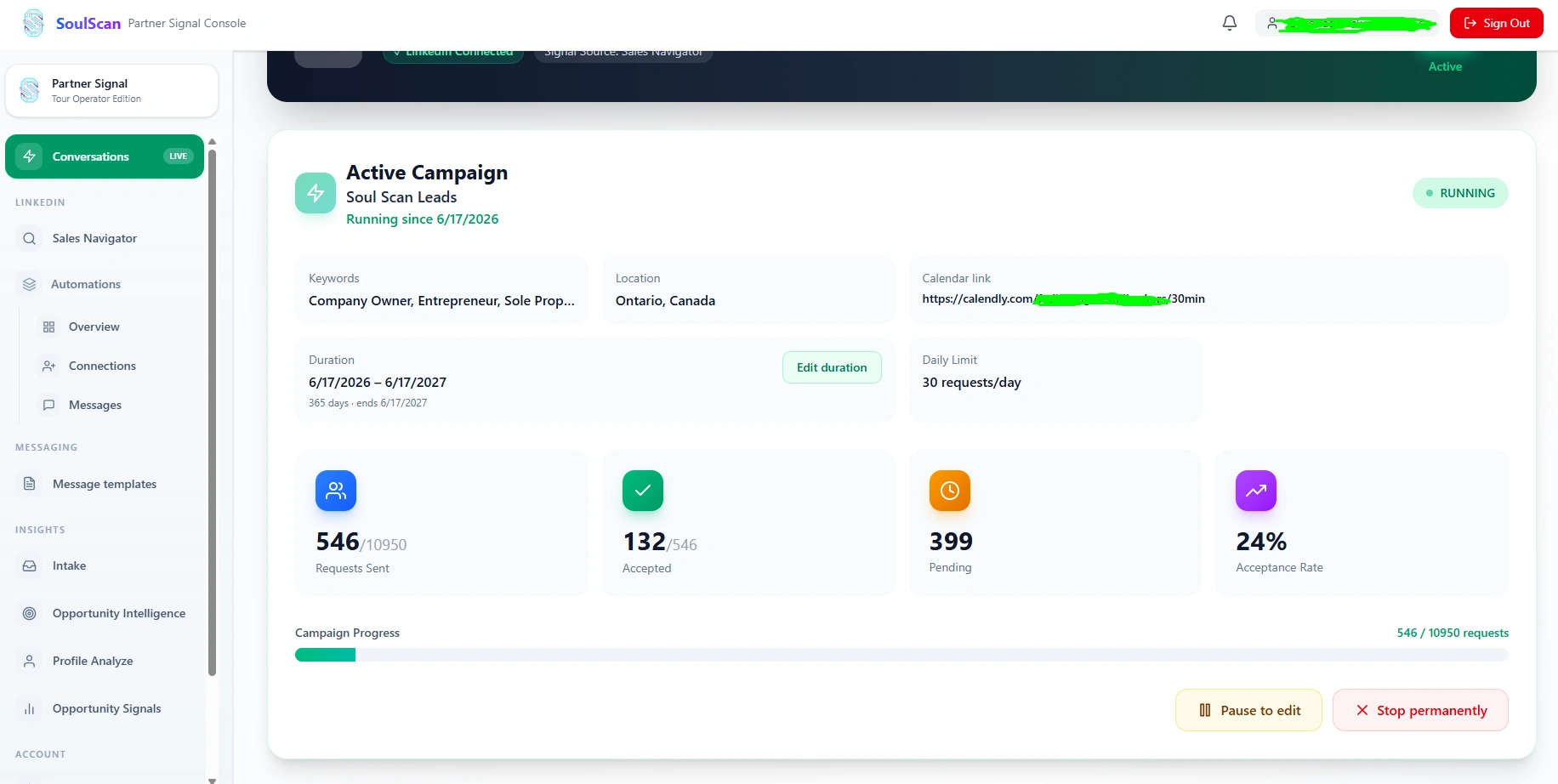This screenshot has width=1558, height=784.
Task: Click the Automations layers icon
Action: [x=30, y=285]
